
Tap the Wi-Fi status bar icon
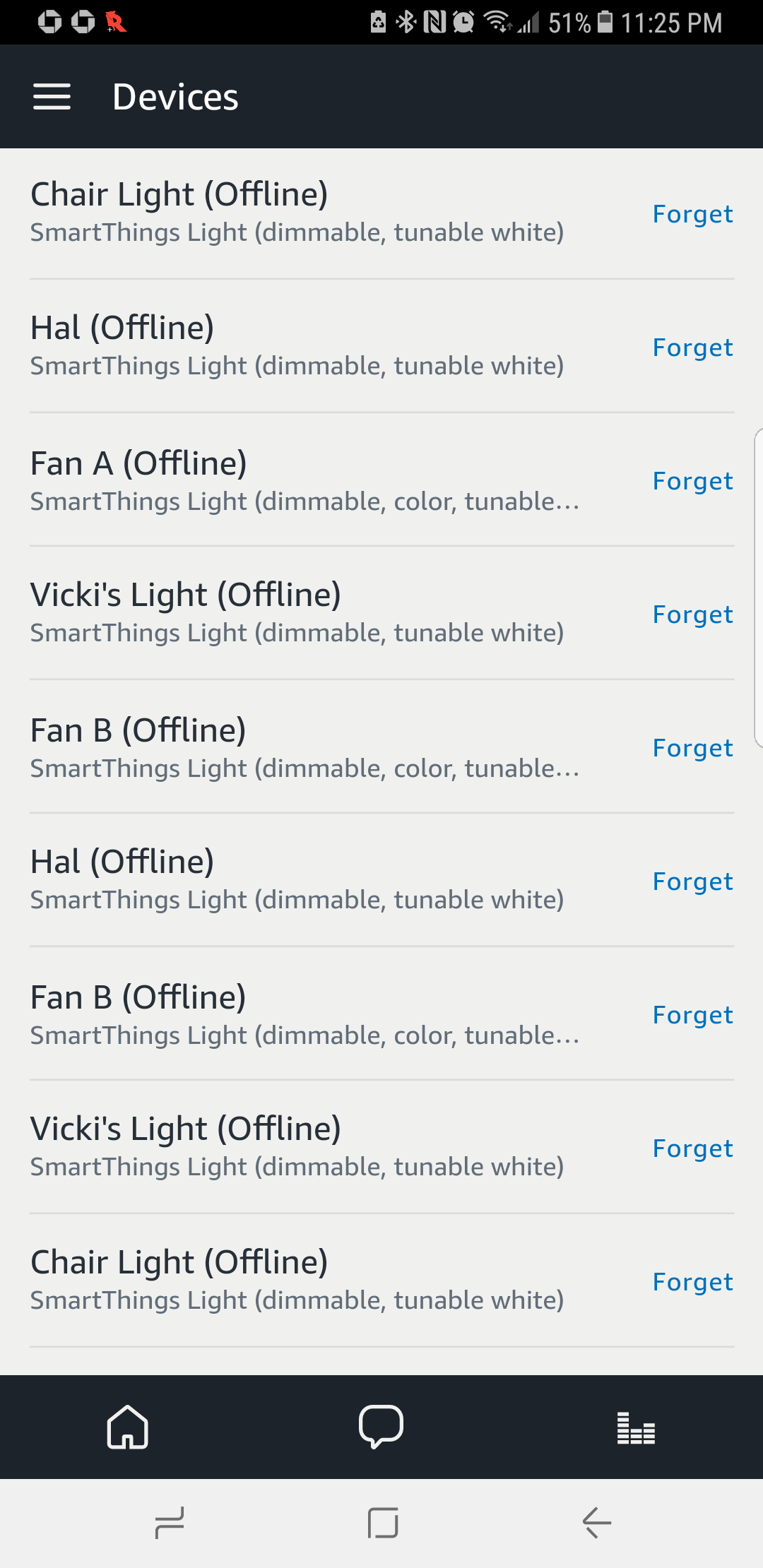click(497, 23)
